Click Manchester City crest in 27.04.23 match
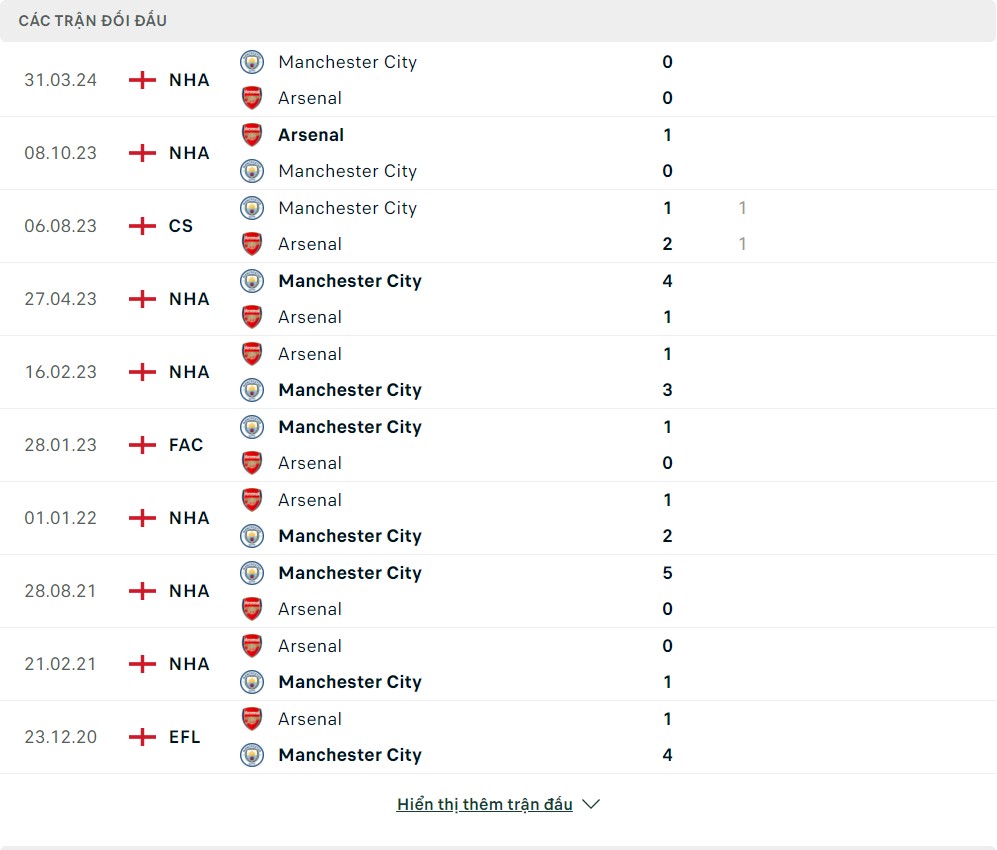Image resolution: width=997 pixels, height=850 pixels. pyautogui.click(x=252, y=281)
